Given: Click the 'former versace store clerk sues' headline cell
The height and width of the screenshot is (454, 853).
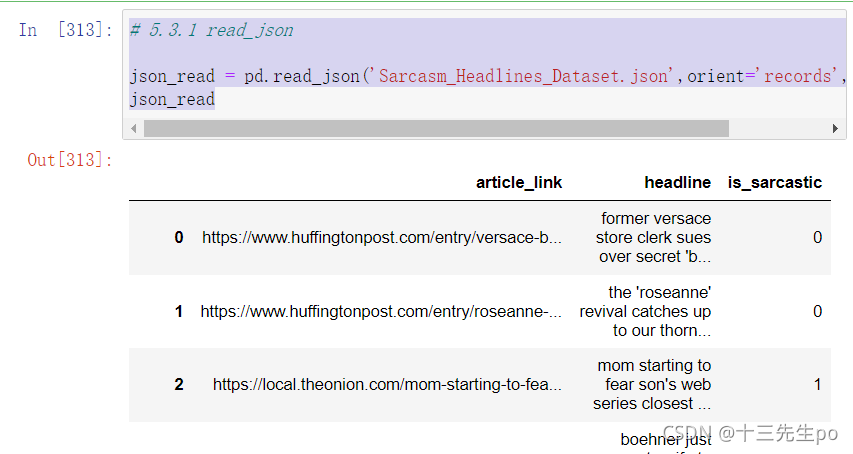Looking at the screenshot, I should click(x=653, y=237).
